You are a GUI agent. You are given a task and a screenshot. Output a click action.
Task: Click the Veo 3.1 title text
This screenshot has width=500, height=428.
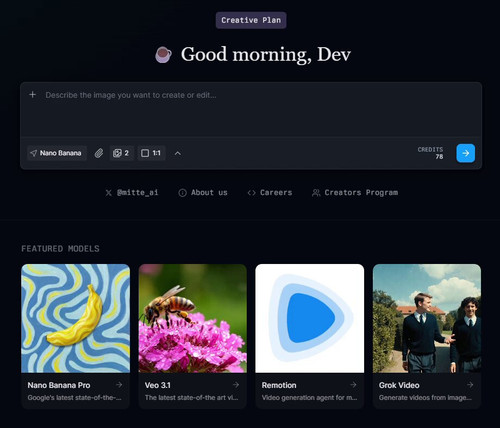[x=158, y=385]
